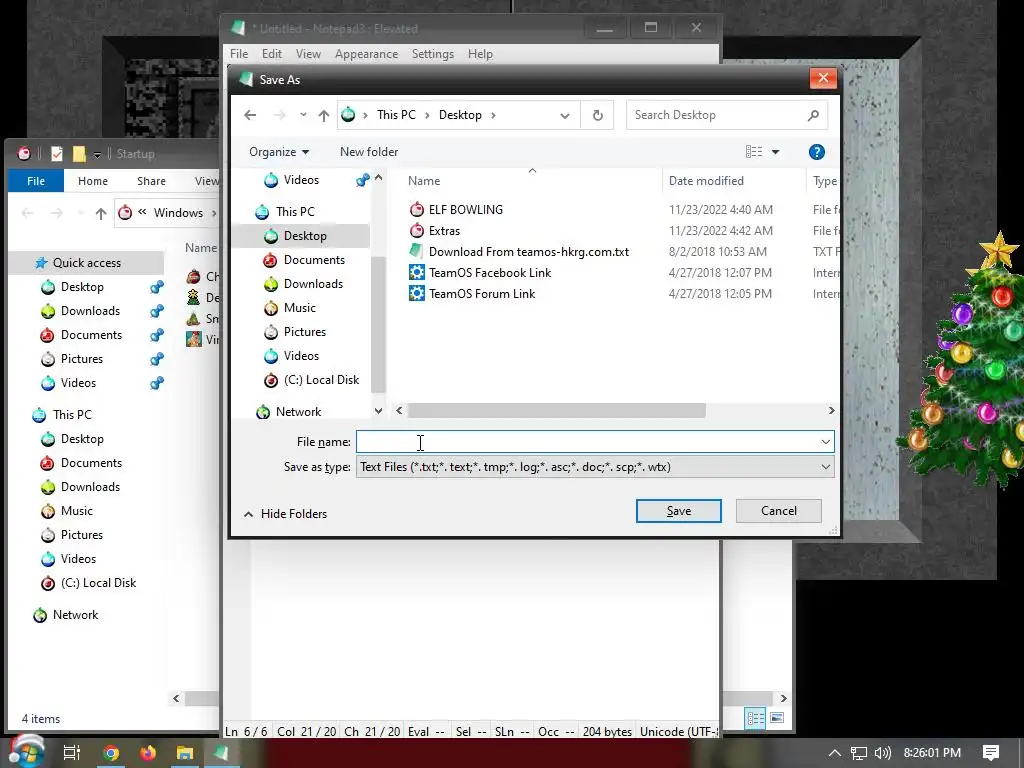Open (C:) Local Disk in Save As tree
Screen dimensions: 1024x768
coord(321,380)
